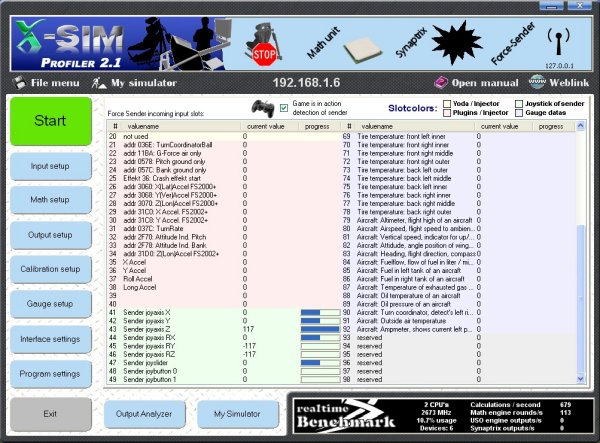600x443 pixels.
Task: Enable Joystick of sender slotcolor checkbox
Action: [519, 104]
